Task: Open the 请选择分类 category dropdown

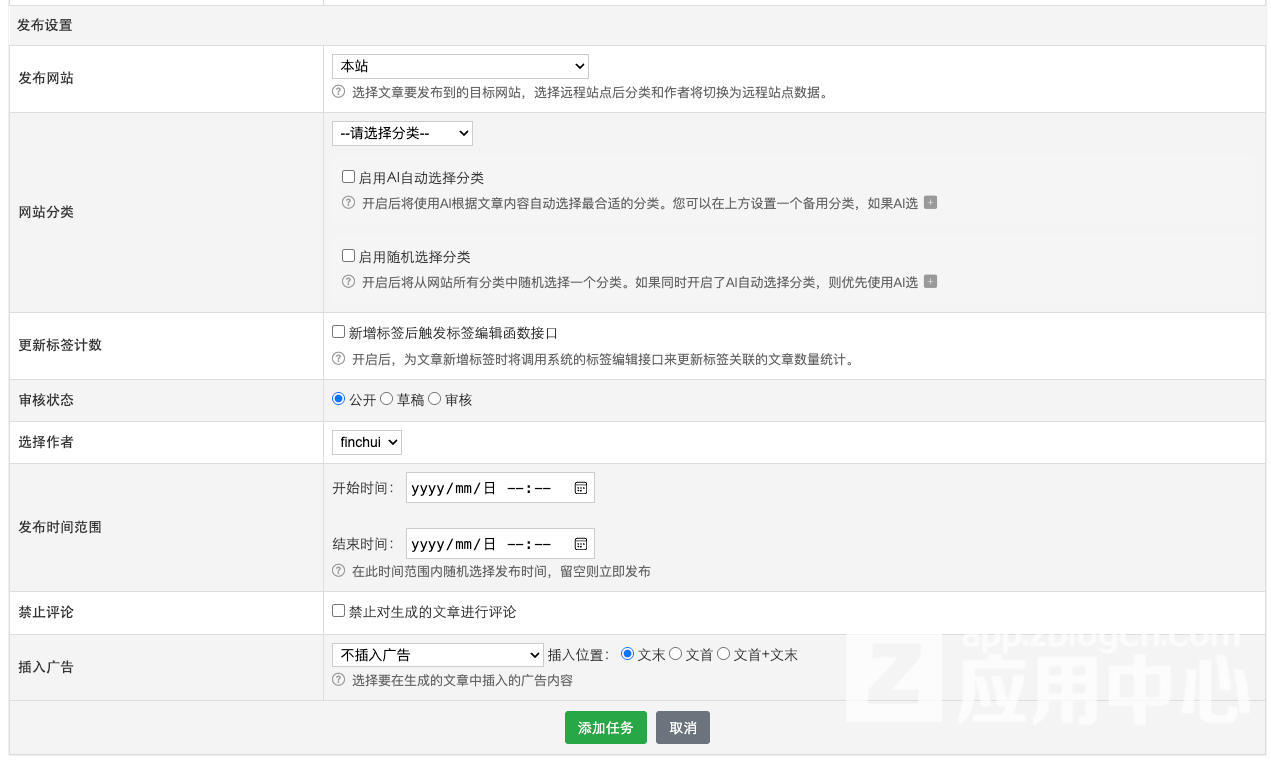Action: click(402, 133)
